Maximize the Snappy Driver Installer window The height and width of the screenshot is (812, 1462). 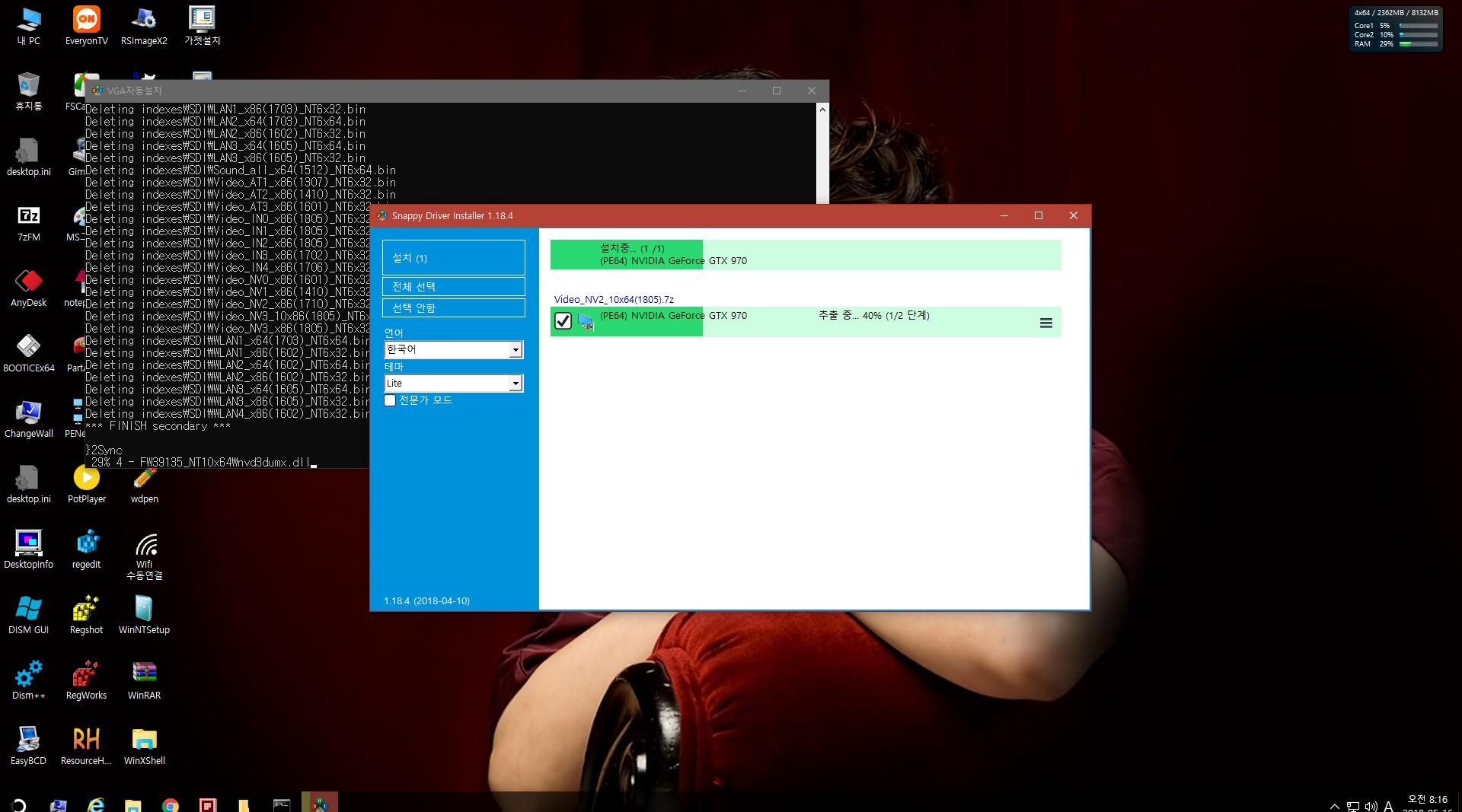[x=1039, y=216]
